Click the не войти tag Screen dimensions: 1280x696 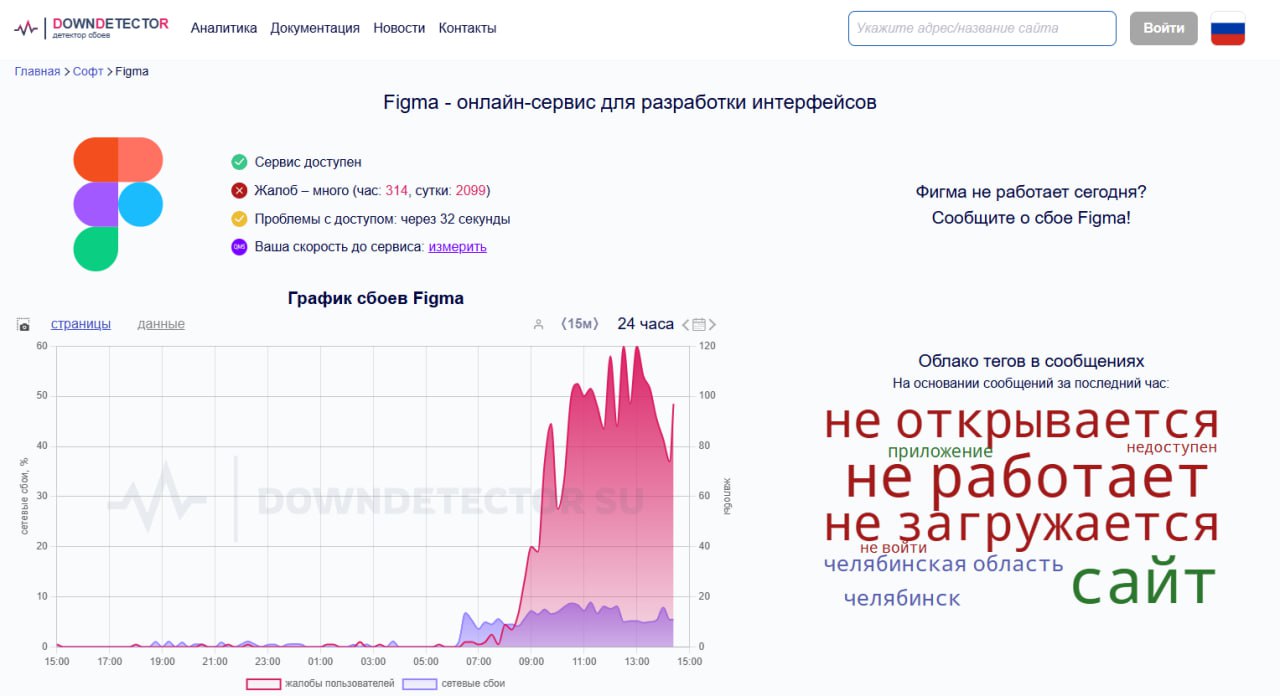893,548
